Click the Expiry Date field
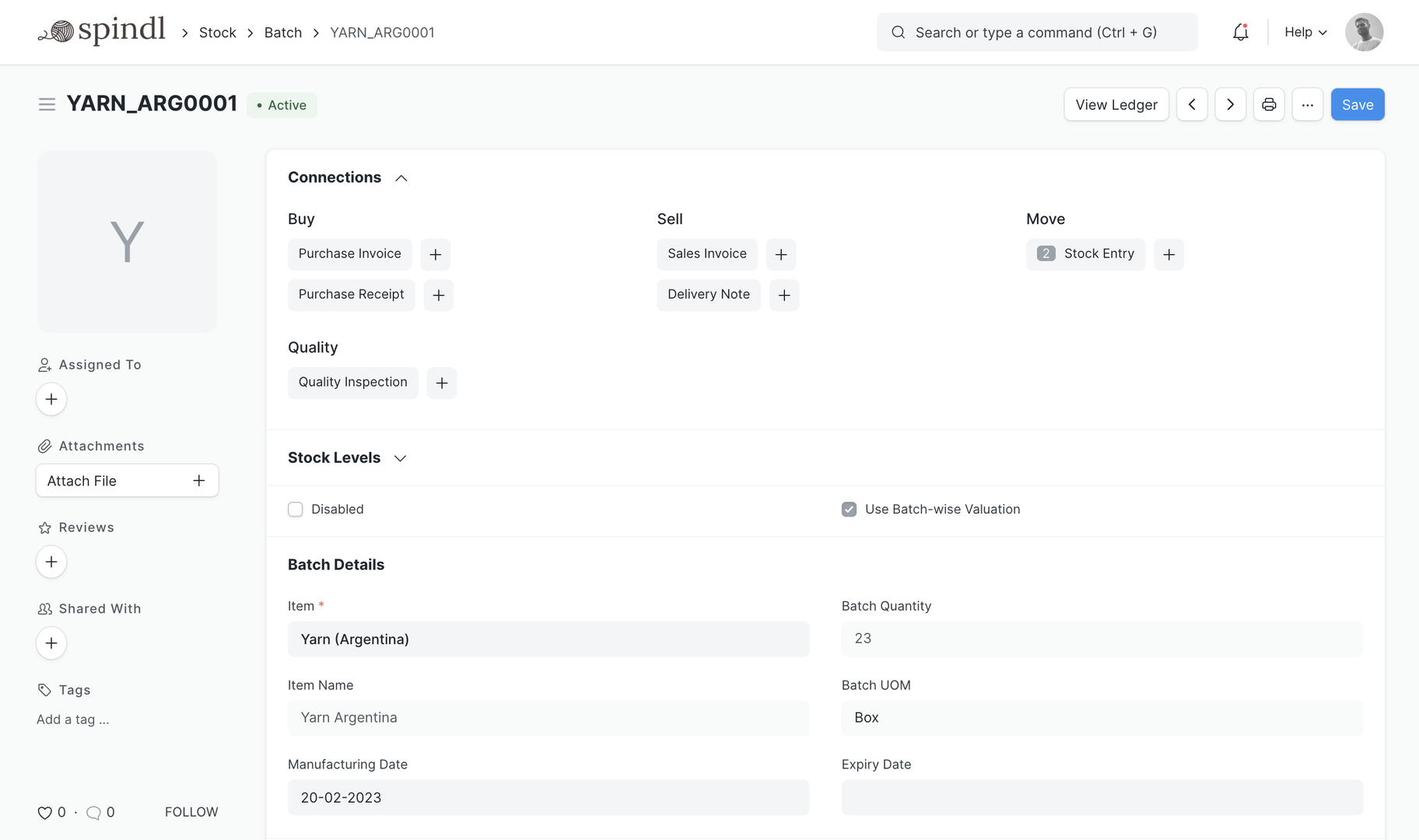This screenshot has height=840, width=1419. pos(1102,797)
